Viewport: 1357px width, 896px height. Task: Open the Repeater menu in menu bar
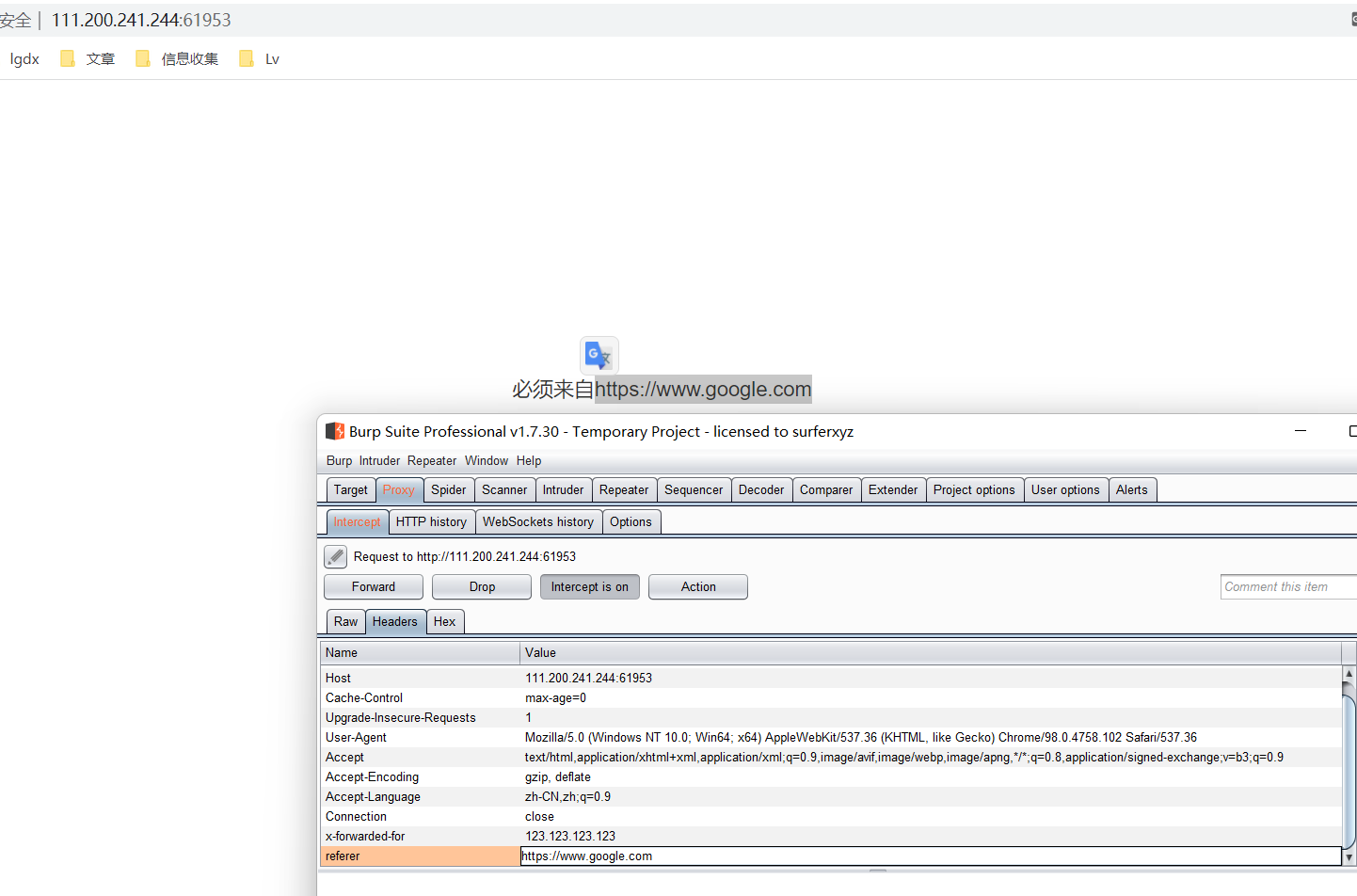(432, 460)
